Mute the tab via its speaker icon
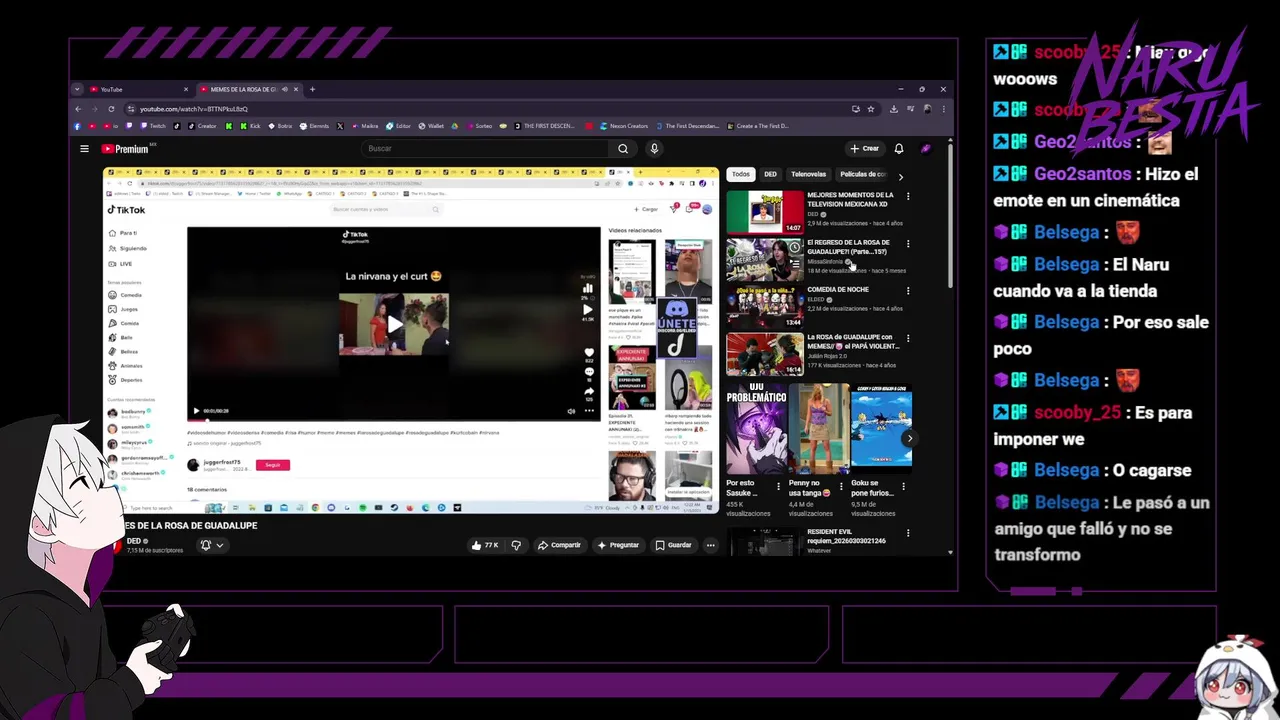The height and width of the screenshot is (720, 1280). [x=284, y=89]
